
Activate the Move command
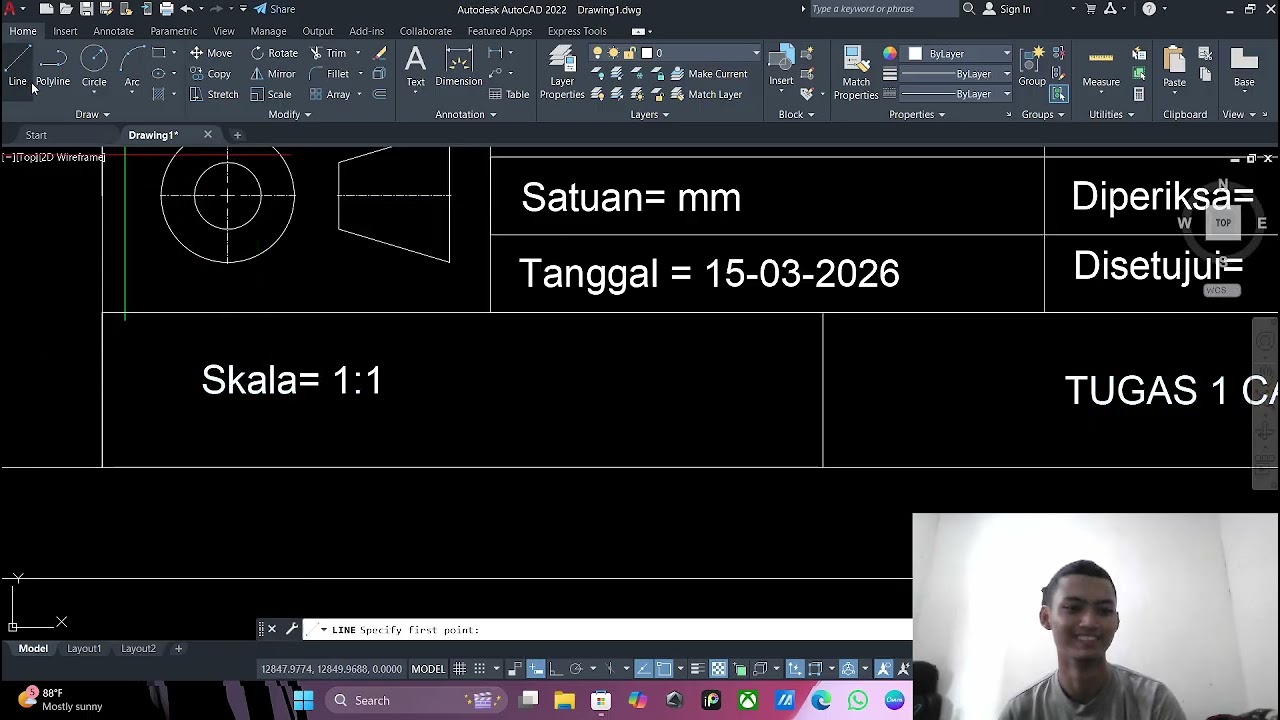pos(211,53)
